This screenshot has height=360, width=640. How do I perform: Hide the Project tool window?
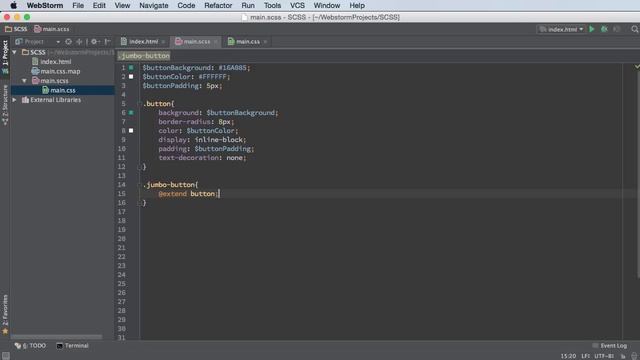click(x=107, y=42)
